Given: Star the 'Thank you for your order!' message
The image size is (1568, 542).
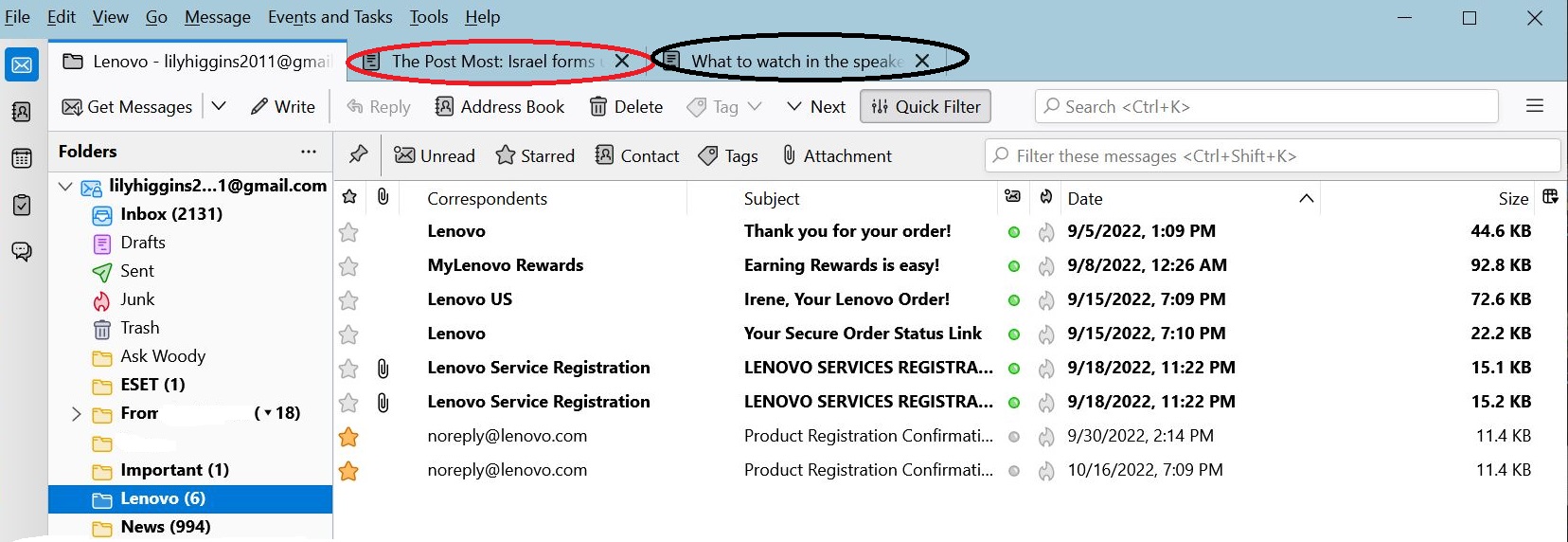Looking at the screenshot, I should [348, 231].
